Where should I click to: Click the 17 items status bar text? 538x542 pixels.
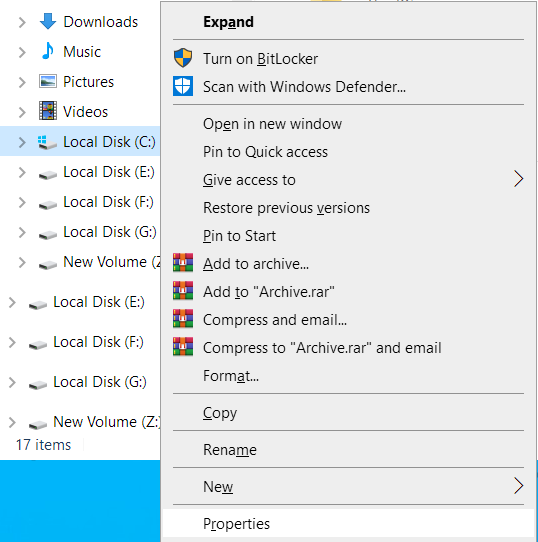44,445
